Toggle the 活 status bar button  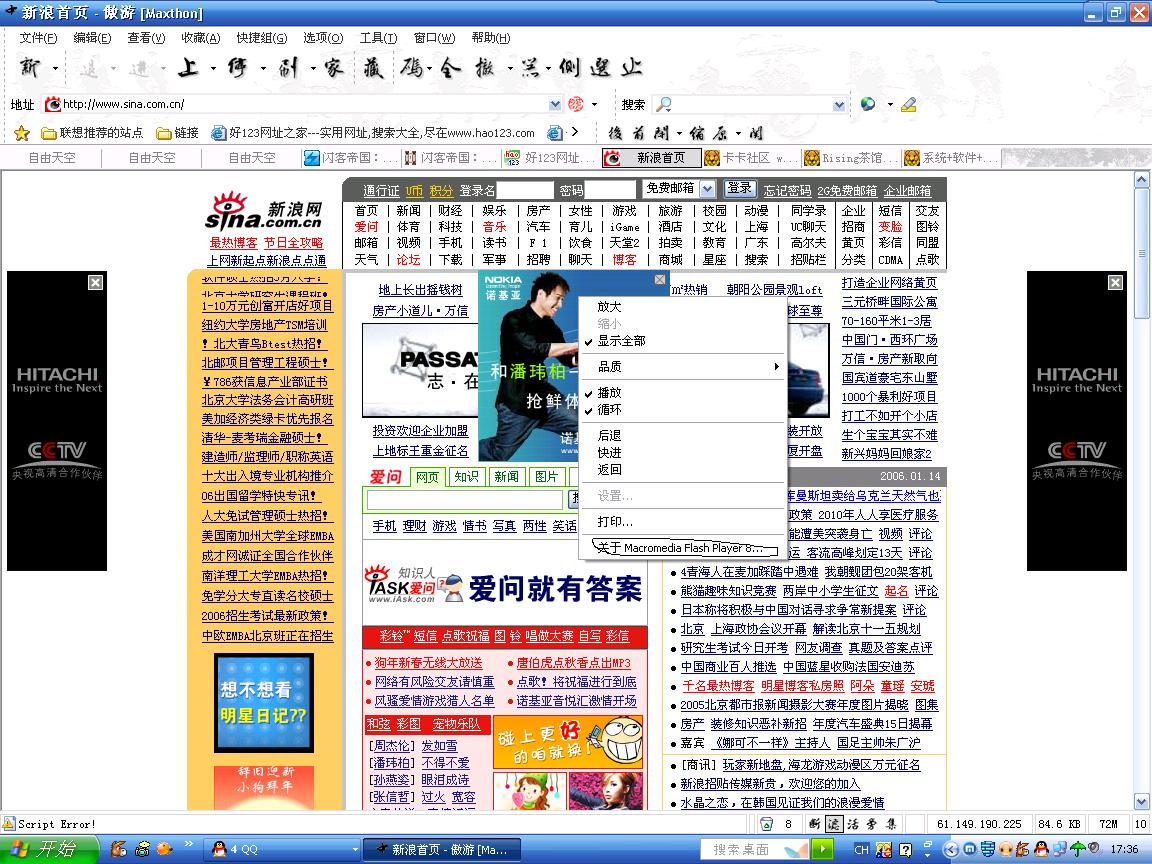(x=853, y=824)
